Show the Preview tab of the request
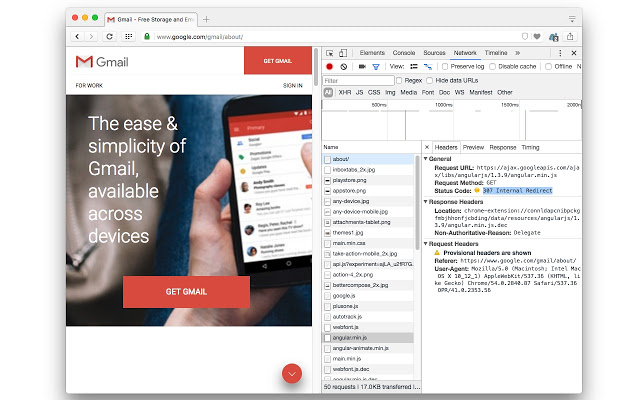640x400 pixels. (x=473, y=147)
